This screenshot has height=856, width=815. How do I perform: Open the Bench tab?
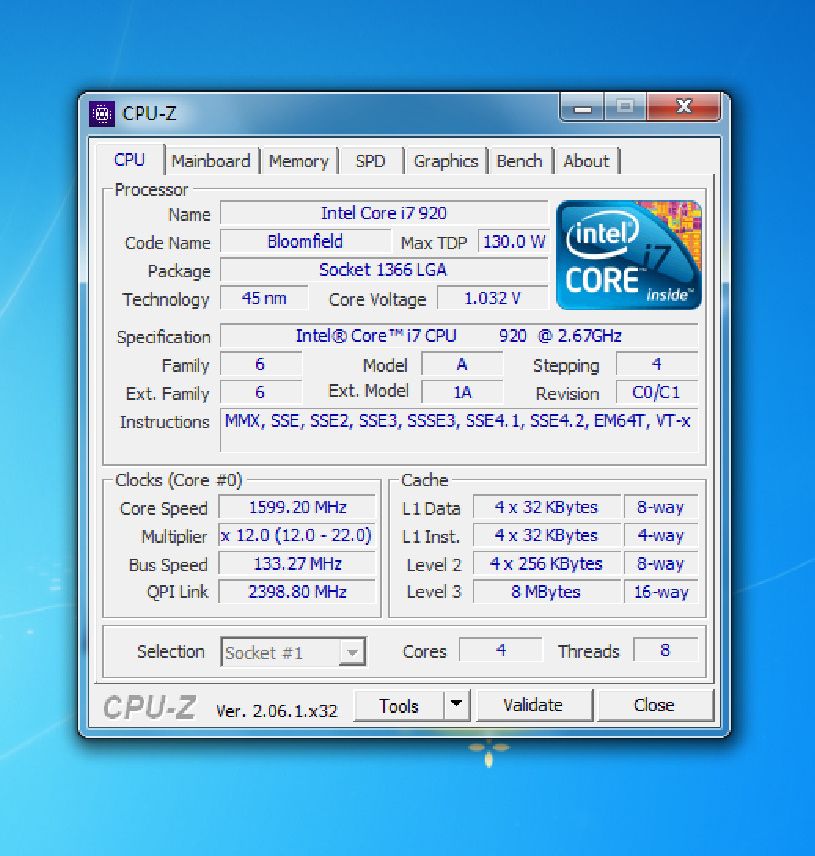519,161
